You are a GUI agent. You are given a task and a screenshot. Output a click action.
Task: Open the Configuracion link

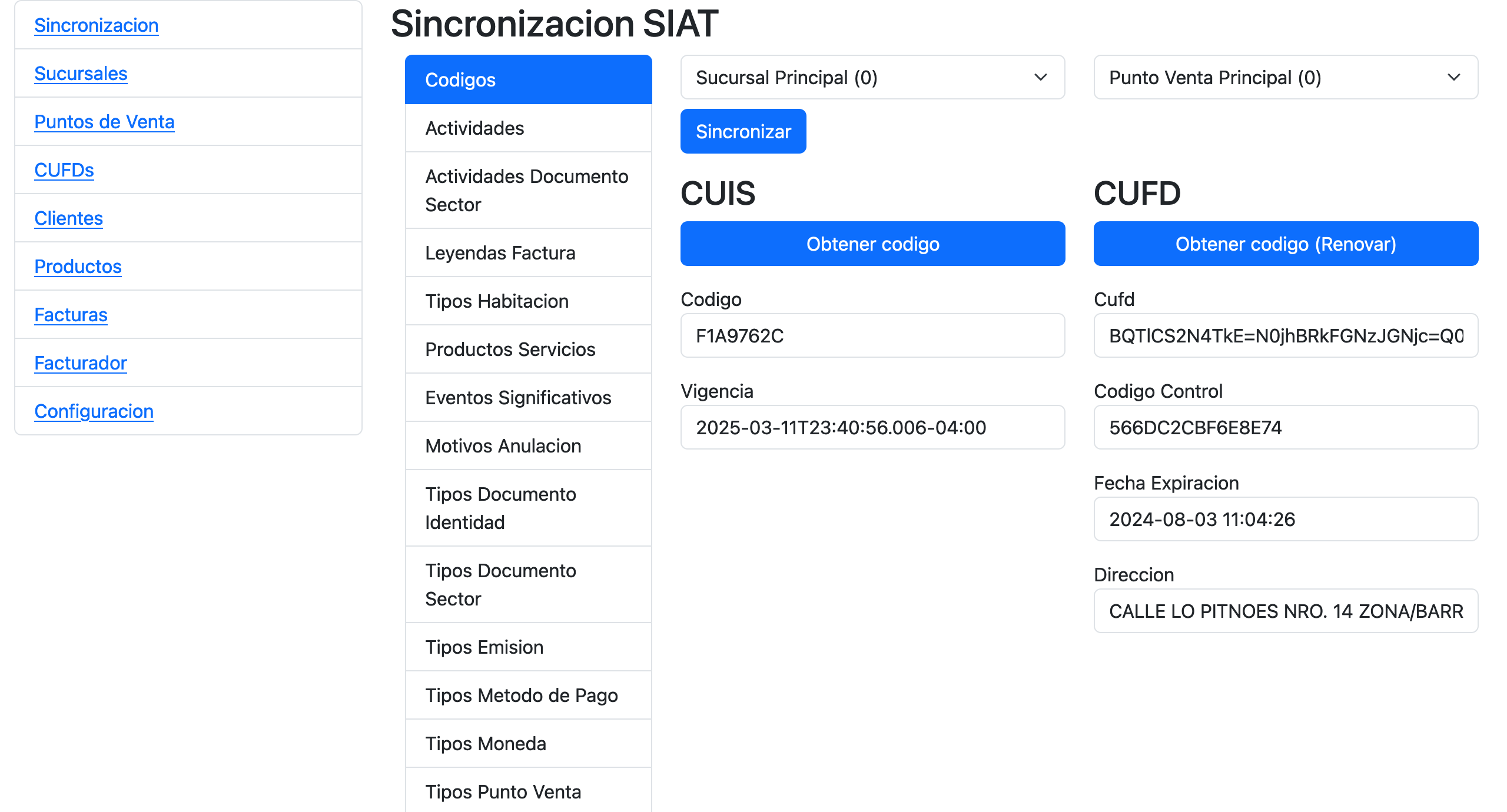pos(94,411)
